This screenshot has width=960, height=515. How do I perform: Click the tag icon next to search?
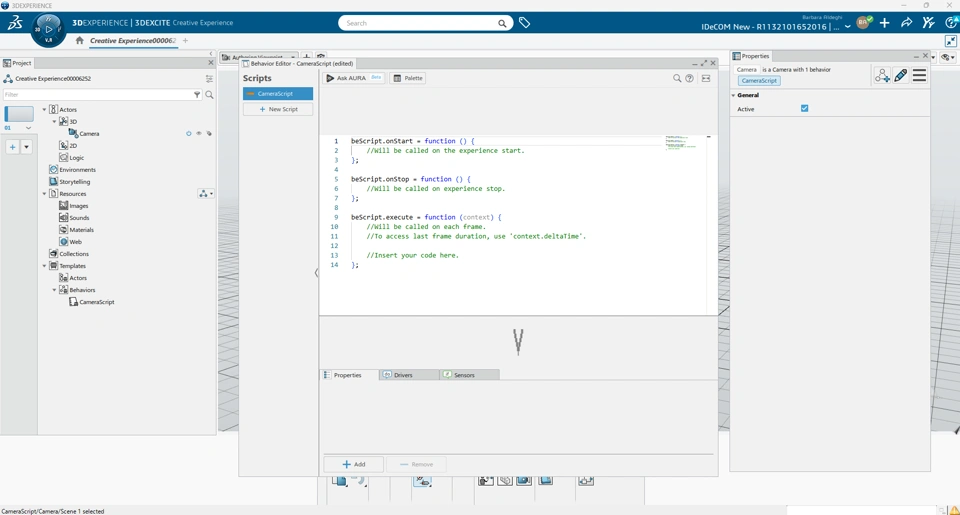[524, 23]
